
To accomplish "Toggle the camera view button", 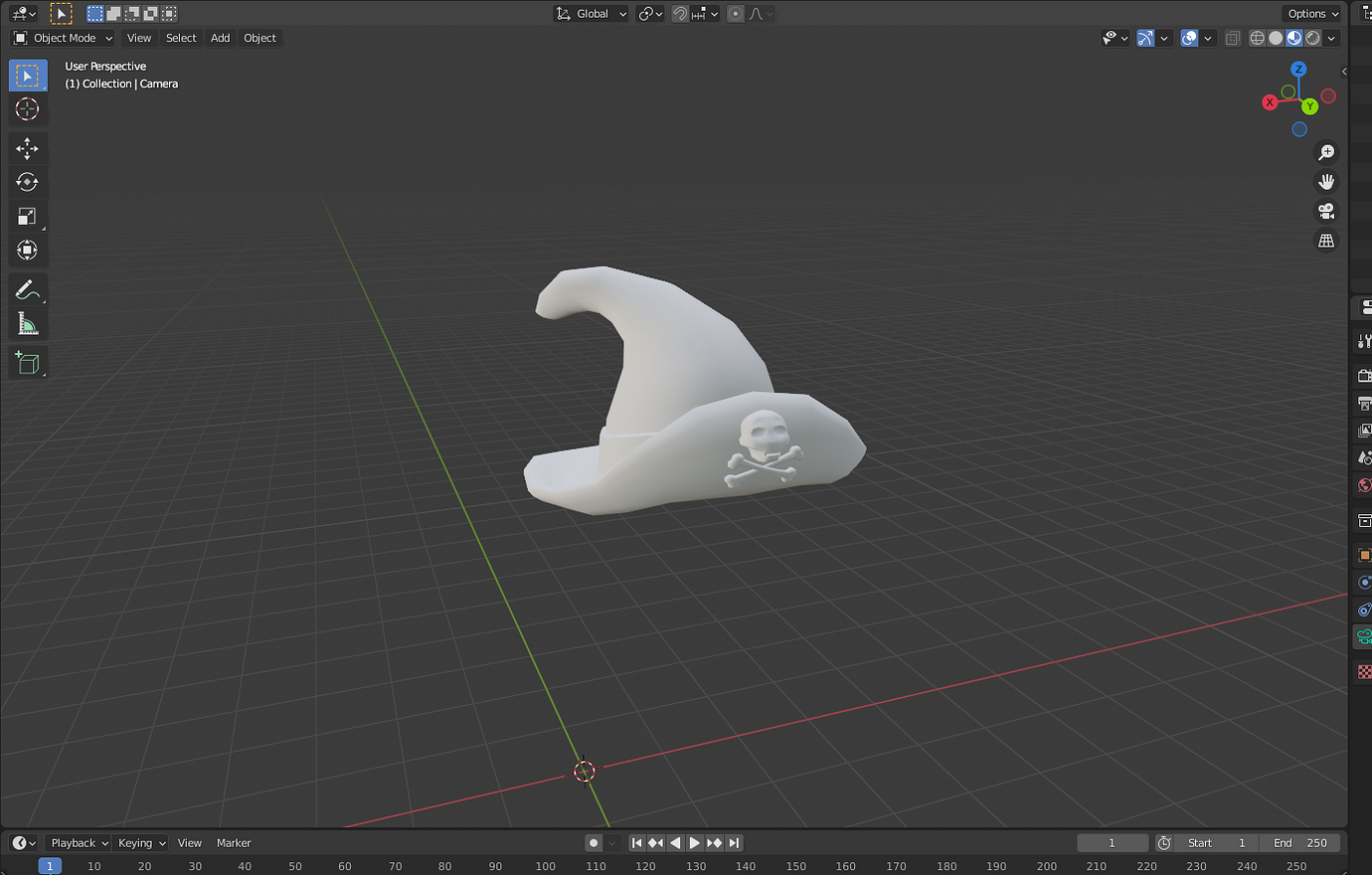I will click(x=1326, y=211).
